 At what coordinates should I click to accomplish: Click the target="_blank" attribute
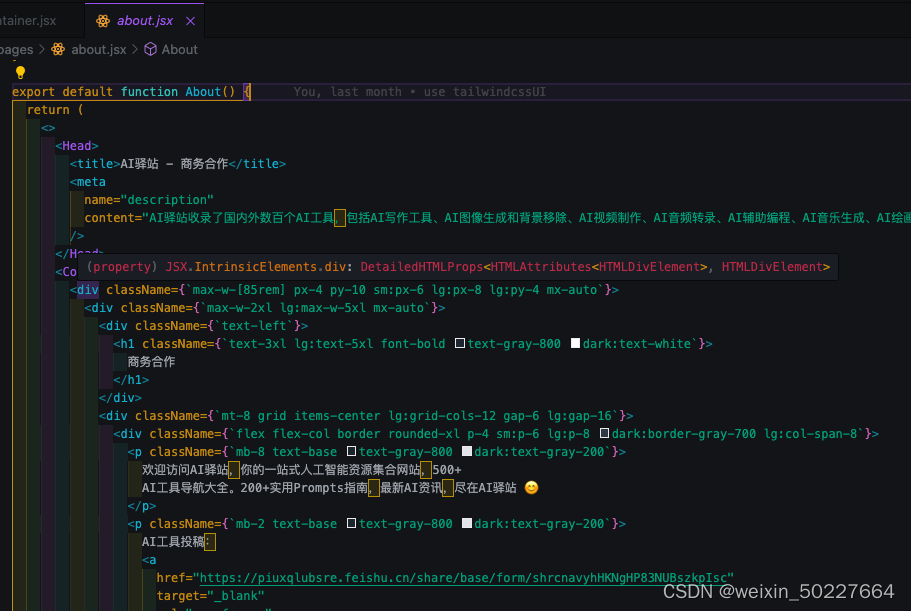(x=210, y=596)
